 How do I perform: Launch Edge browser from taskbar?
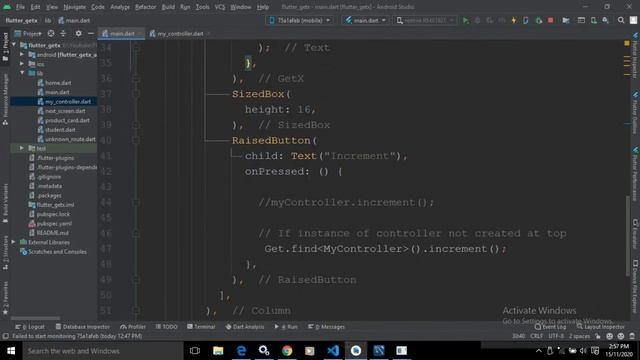241,351
